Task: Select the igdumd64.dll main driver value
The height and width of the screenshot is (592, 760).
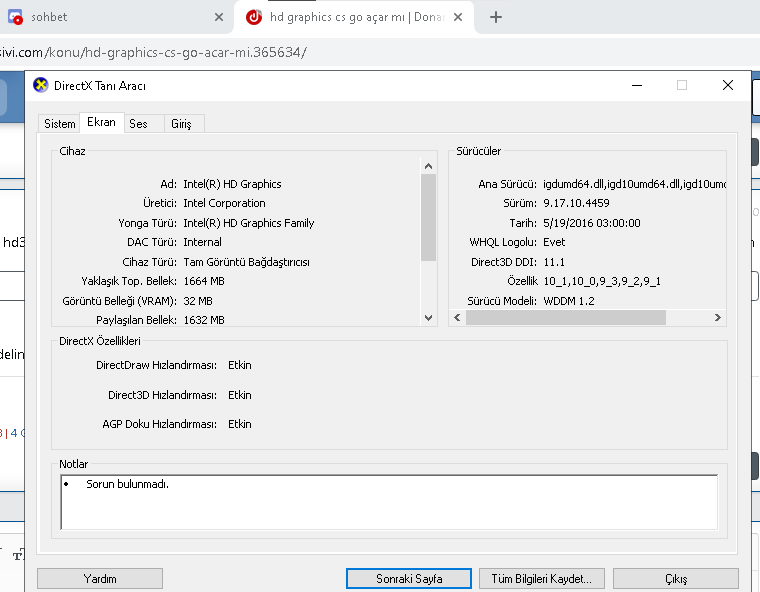Action: click(634, 184)
